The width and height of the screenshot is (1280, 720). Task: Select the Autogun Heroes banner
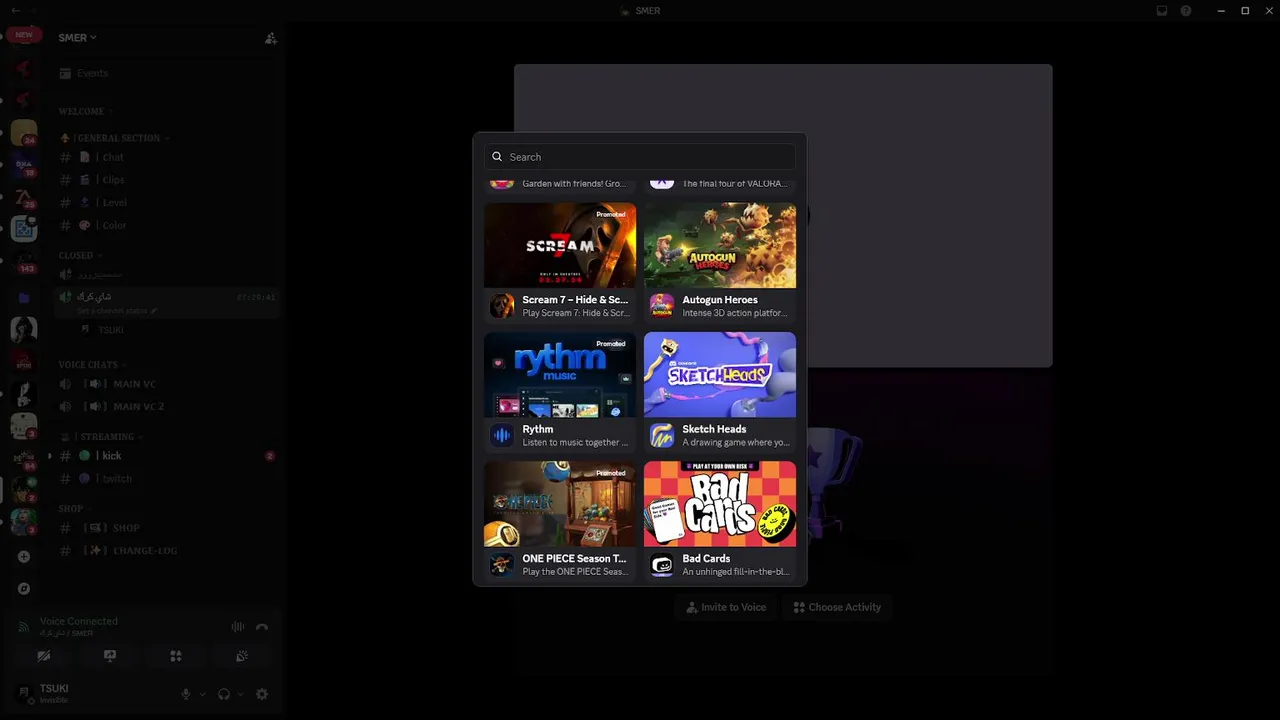click(720, 246)
